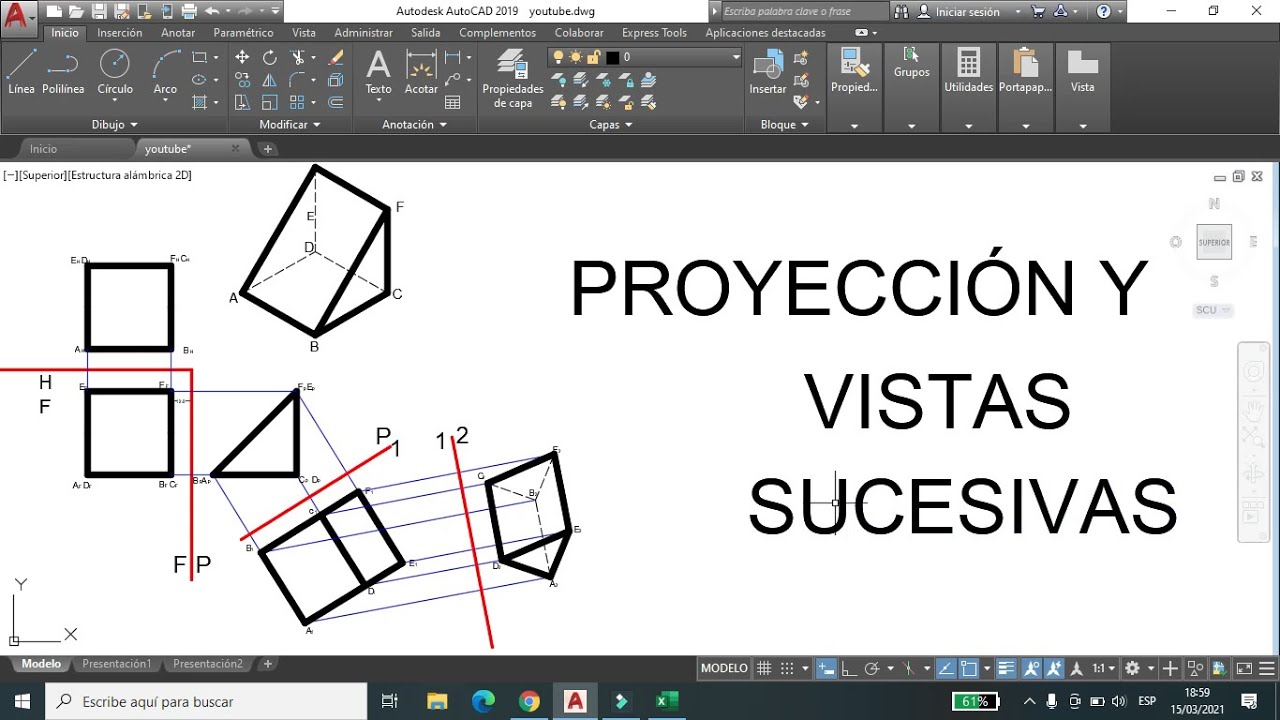Open Excel from Windows taskbar
1280x720 pixels.
click(666, 701)
